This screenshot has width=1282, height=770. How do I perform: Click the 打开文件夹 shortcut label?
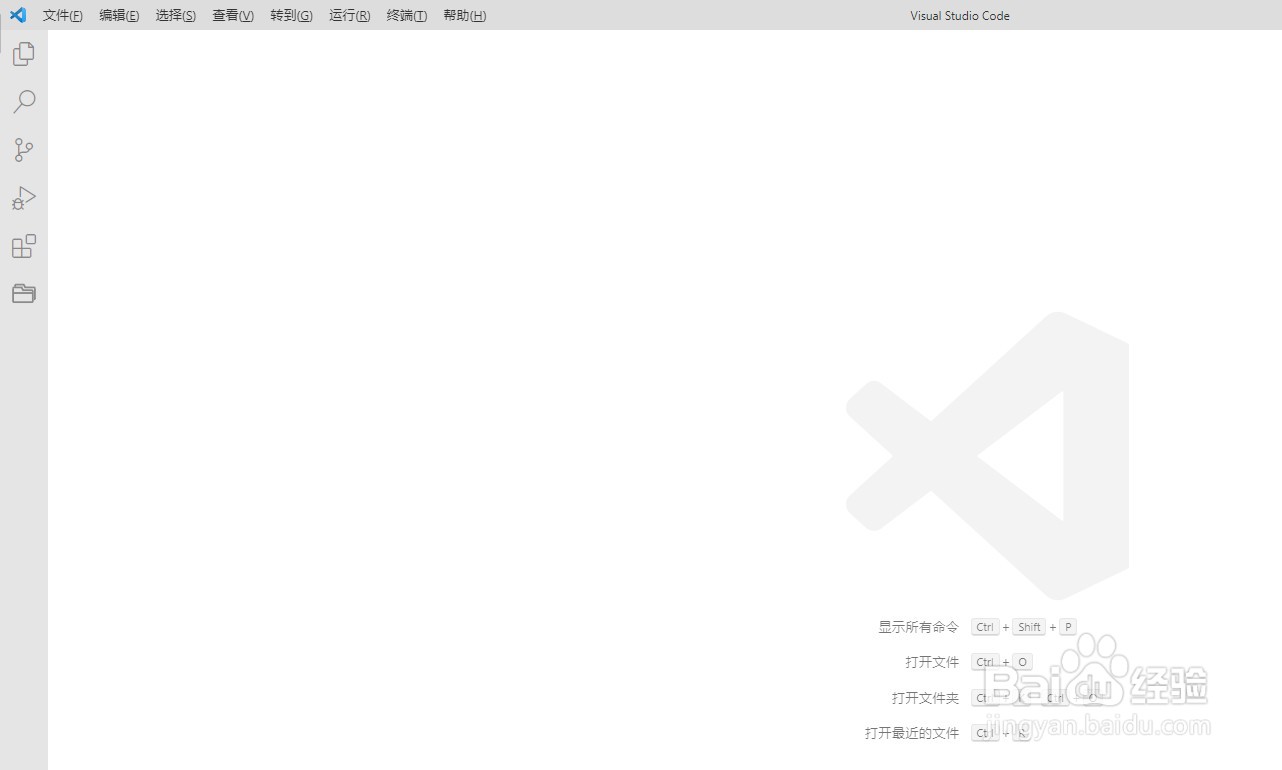pos(926,698)
